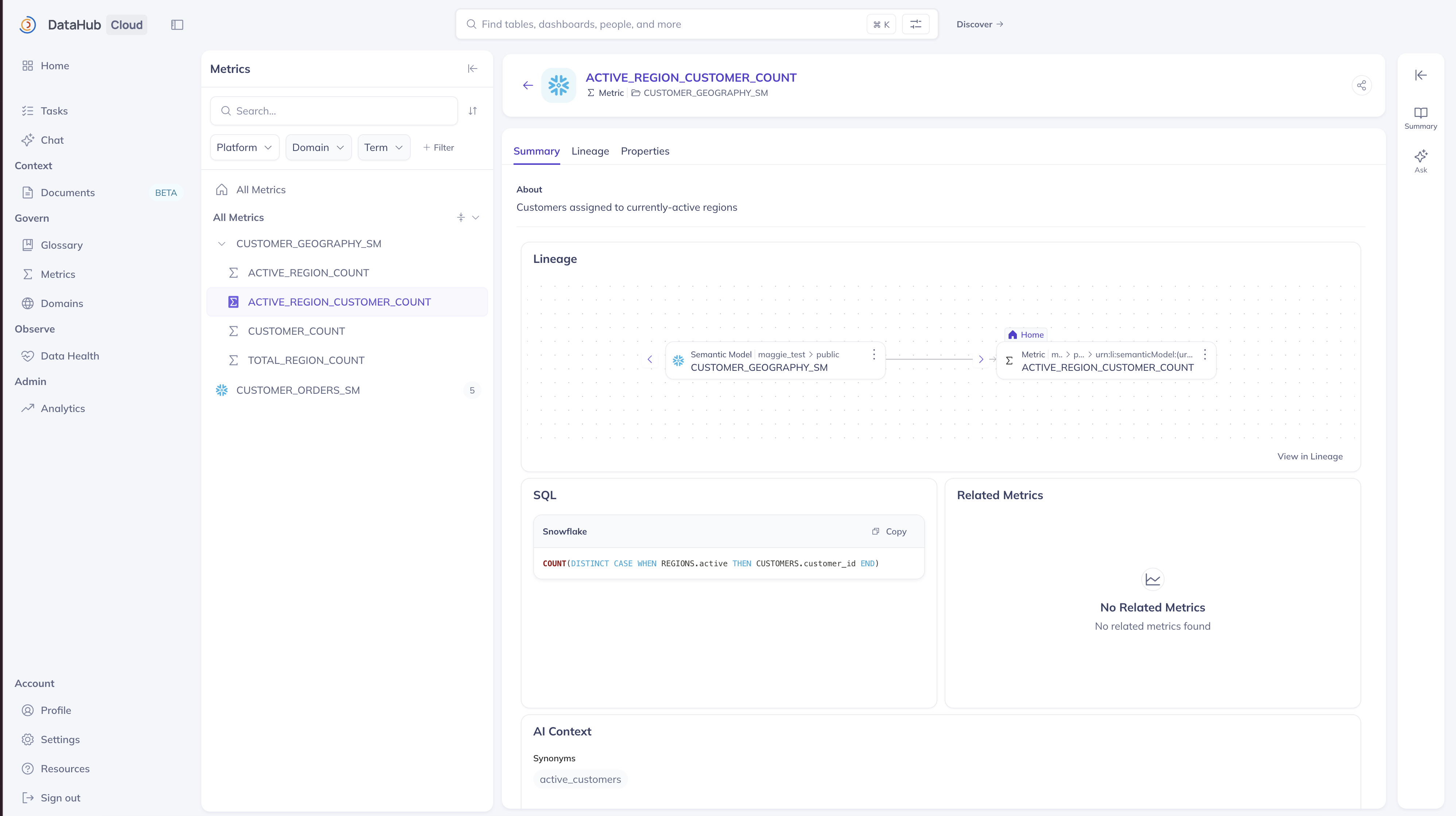Click the share icon
Screen dimensions: 1456x816
1362,85
